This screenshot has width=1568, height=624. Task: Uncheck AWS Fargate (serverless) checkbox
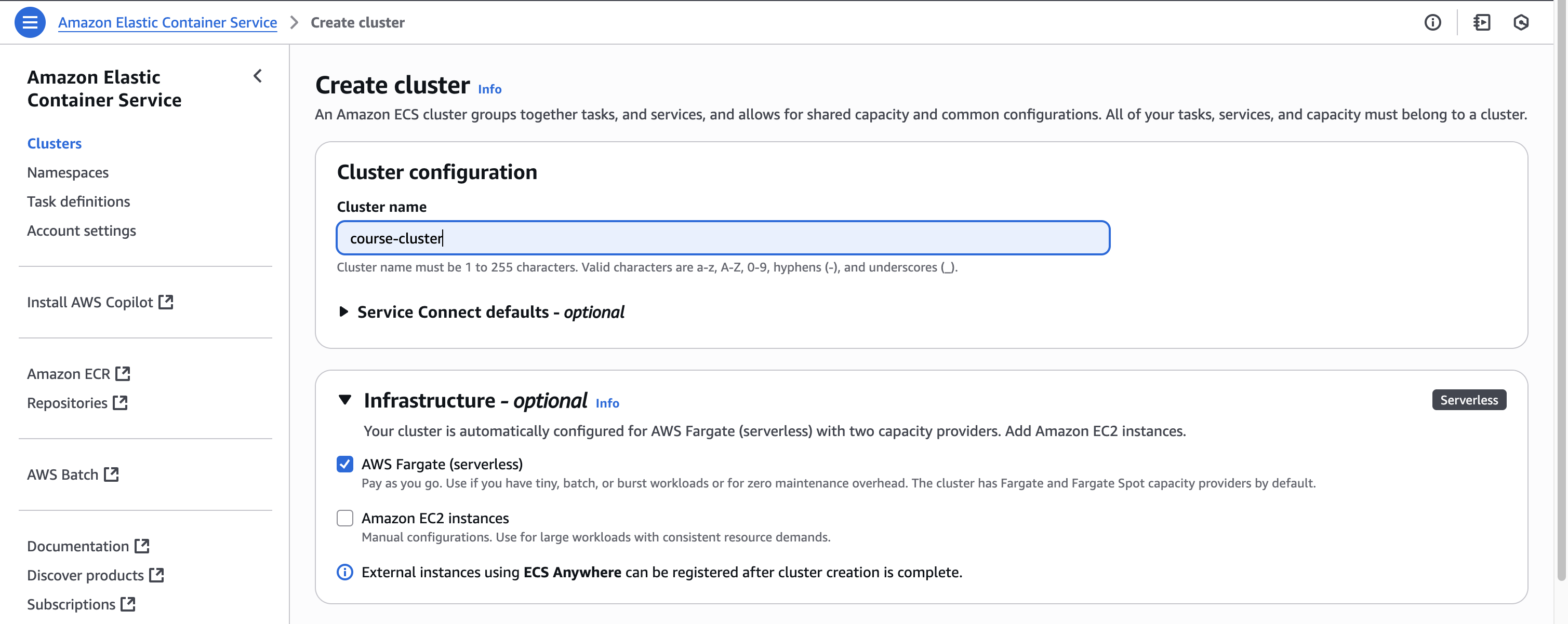point(344,464)
